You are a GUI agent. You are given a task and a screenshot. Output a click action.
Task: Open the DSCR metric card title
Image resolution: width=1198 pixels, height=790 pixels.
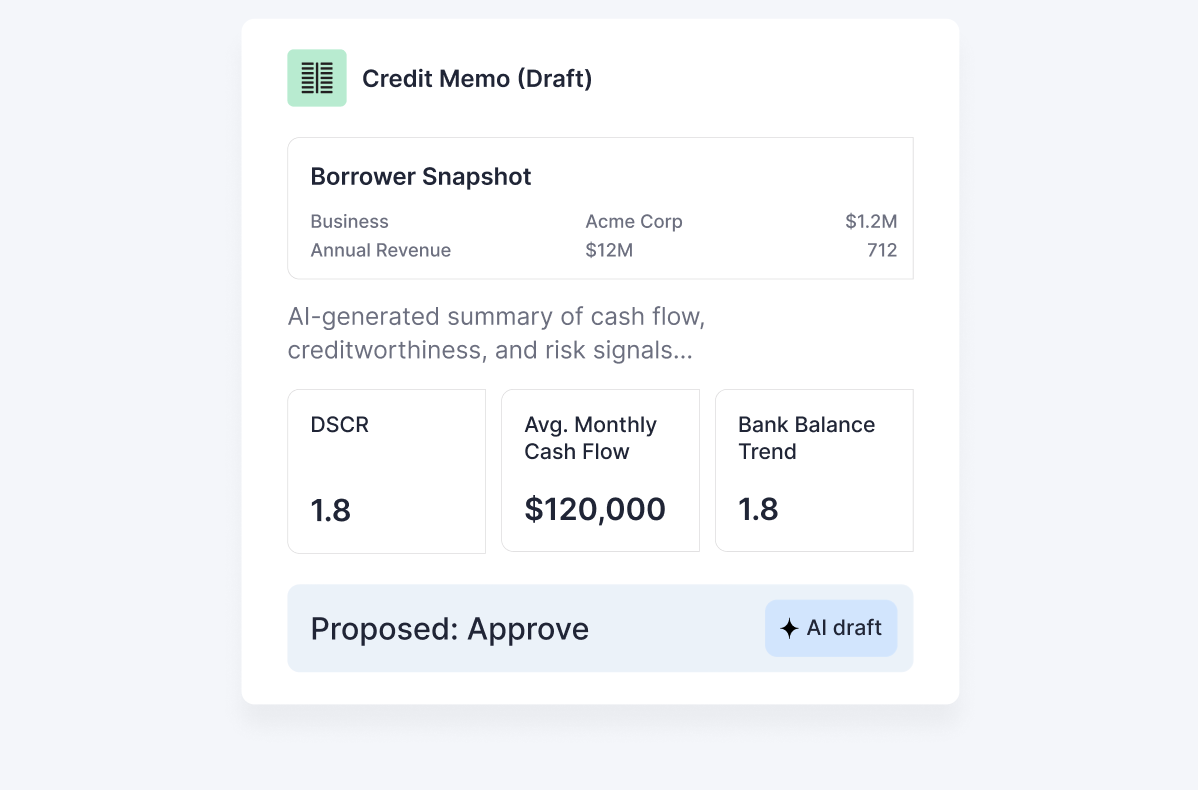point(340,425)
